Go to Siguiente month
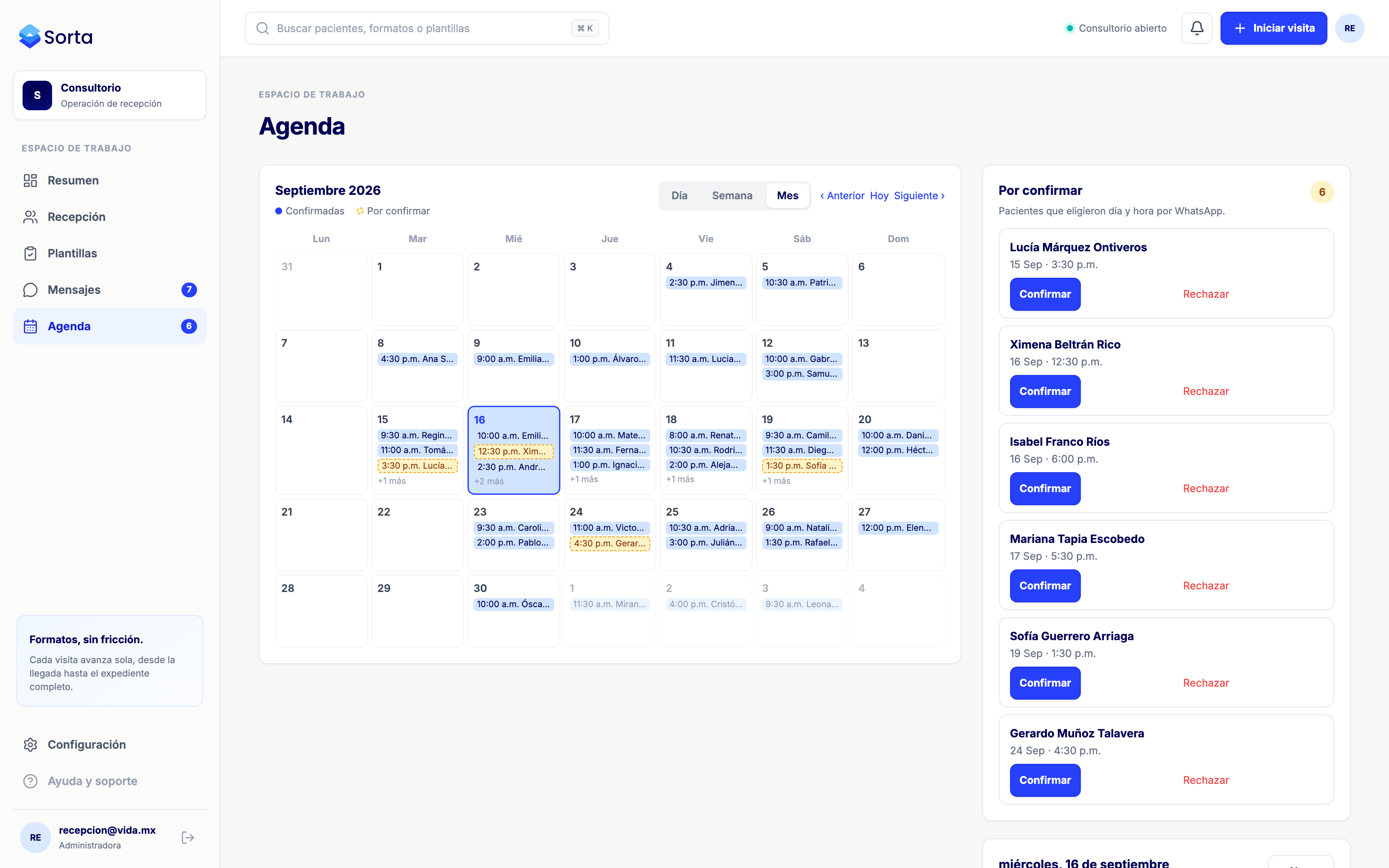Viewport: 1389px width, 868px height. click(919, 196)
